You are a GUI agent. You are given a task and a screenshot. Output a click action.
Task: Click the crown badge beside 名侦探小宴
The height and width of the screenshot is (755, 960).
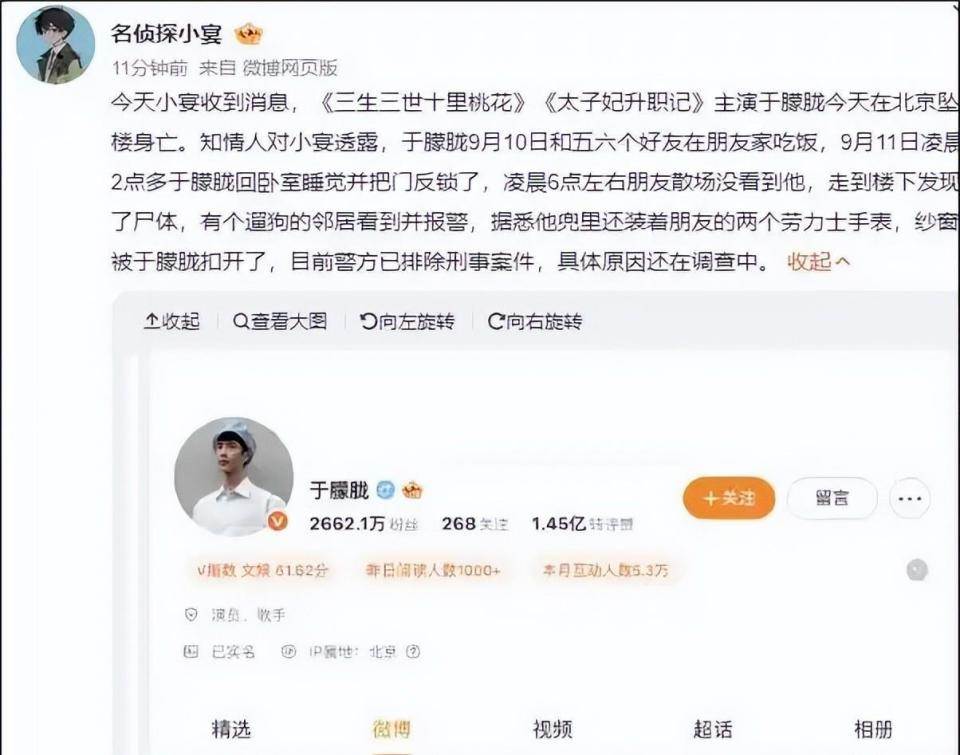[249, 34]
